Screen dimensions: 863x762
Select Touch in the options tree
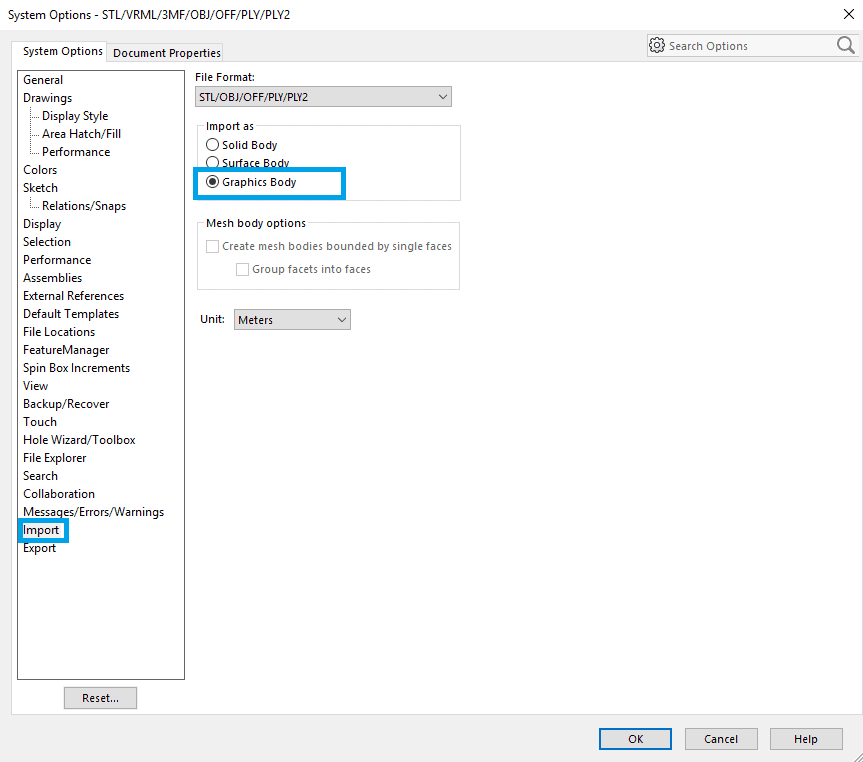[40, 422]
